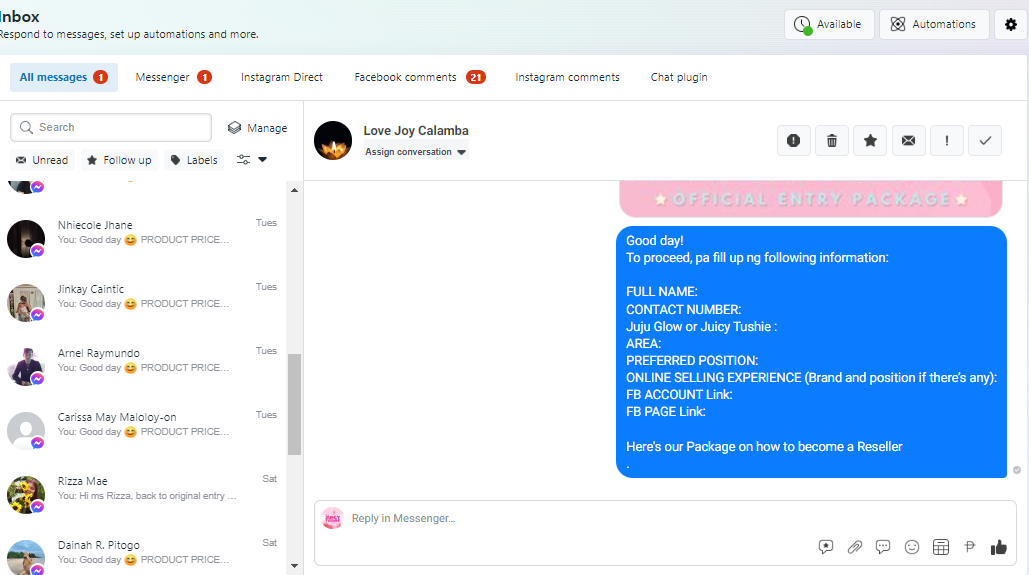1029x575 pixels.
Task: Click the message delivered status icon
Action: coord(1017,470)
